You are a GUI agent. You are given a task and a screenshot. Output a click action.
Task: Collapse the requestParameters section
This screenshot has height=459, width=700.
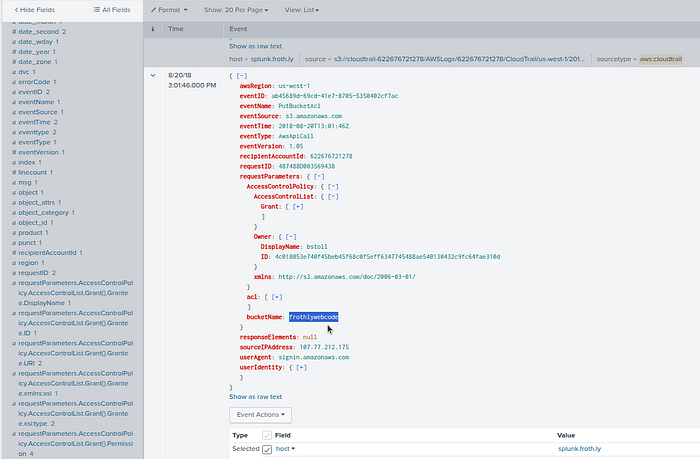click(319, 176)
